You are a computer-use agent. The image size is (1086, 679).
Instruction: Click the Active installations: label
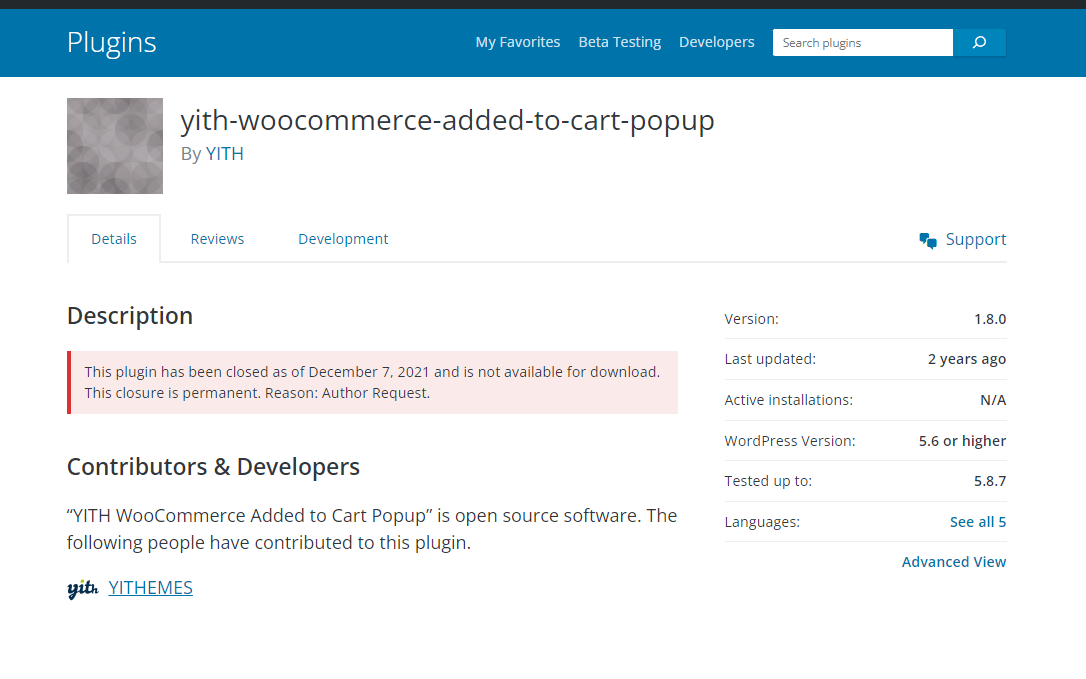point(789,400)
